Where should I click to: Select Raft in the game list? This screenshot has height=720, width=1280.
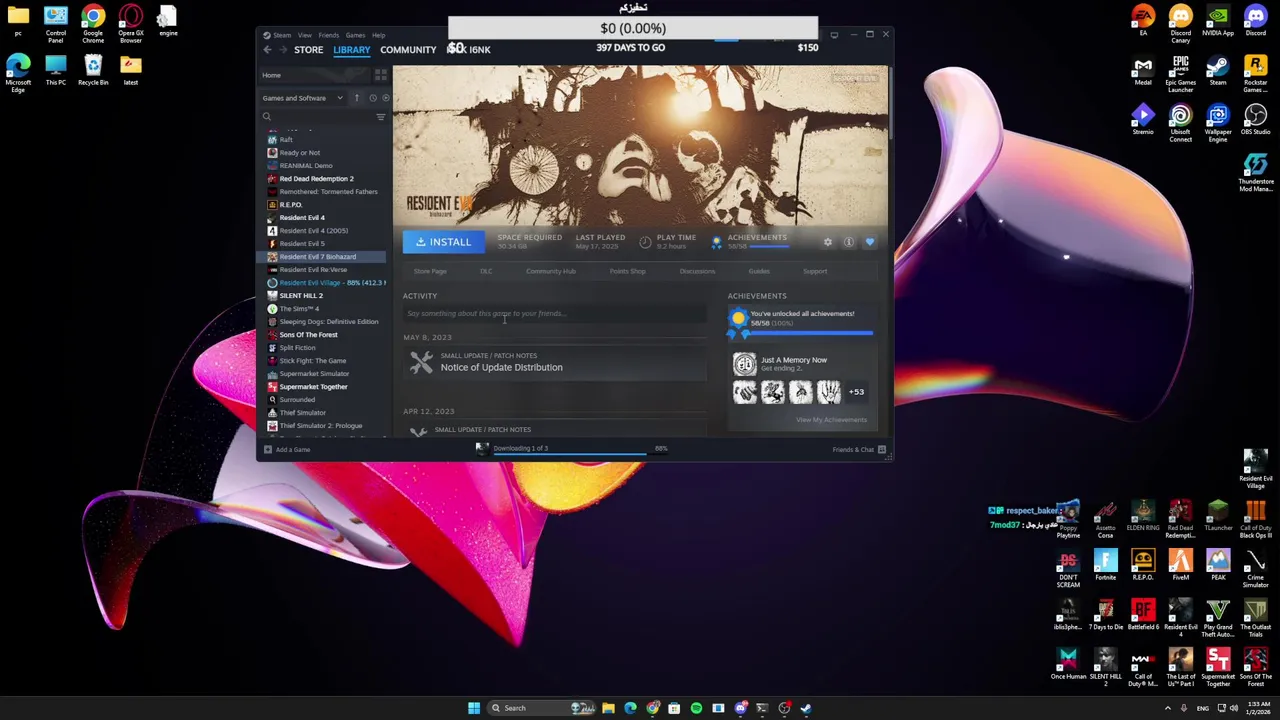point(286,140)
